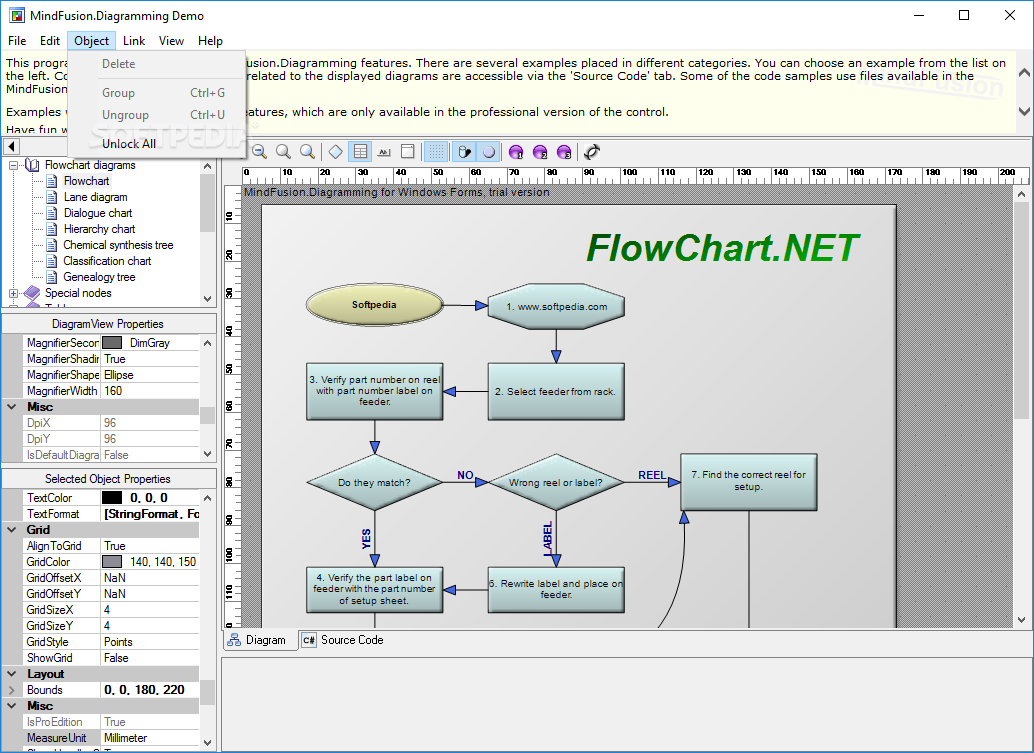This screenshot has height=753, width=1034.
Task: Click example tree scrollbar down arrow
Action: pos(208,299)
